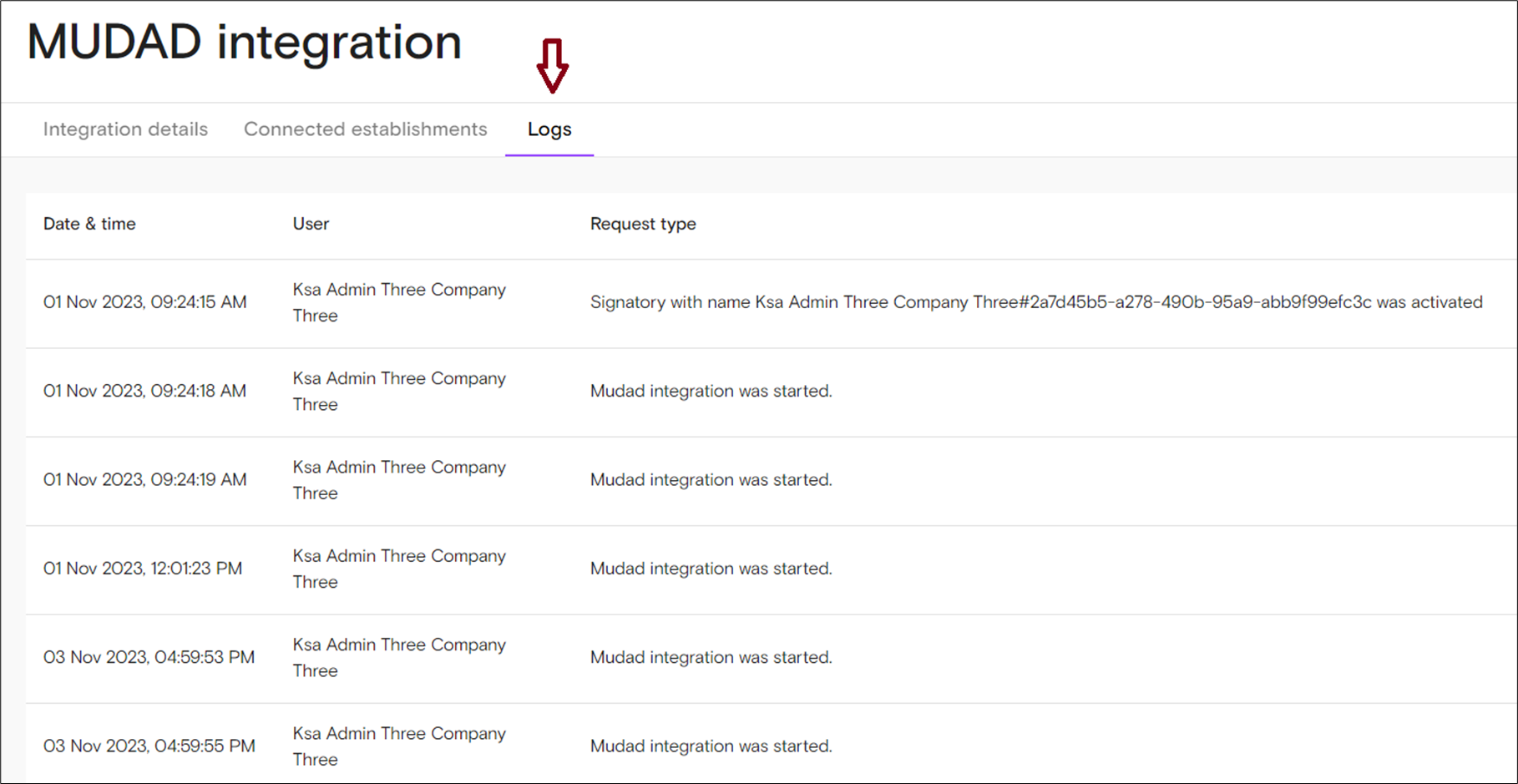Click Mudad integration started message at 09:24:18 AM
Image resolution: width=1518 pixels, height=784 pixels.
(711, 391)
